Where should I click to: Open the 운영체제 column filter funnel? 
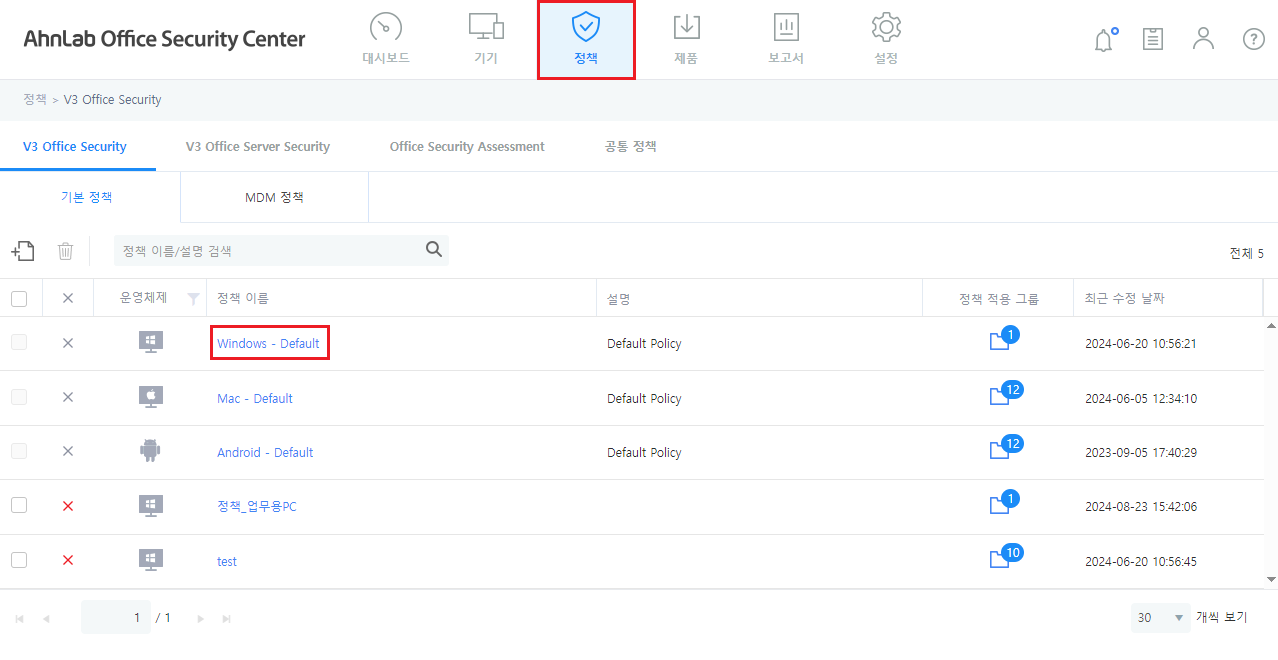(193, 299)
